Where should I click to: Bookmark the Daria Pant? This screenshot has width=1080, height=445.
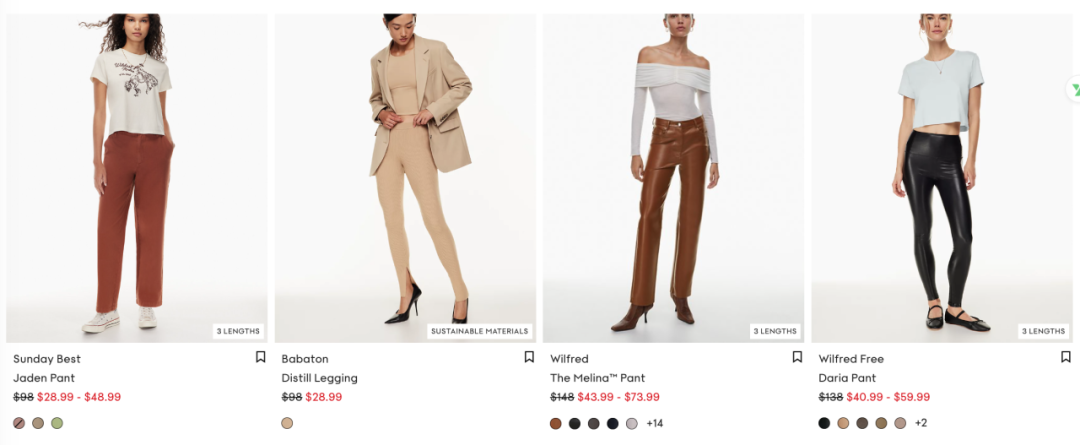[x=1066, y=357]
